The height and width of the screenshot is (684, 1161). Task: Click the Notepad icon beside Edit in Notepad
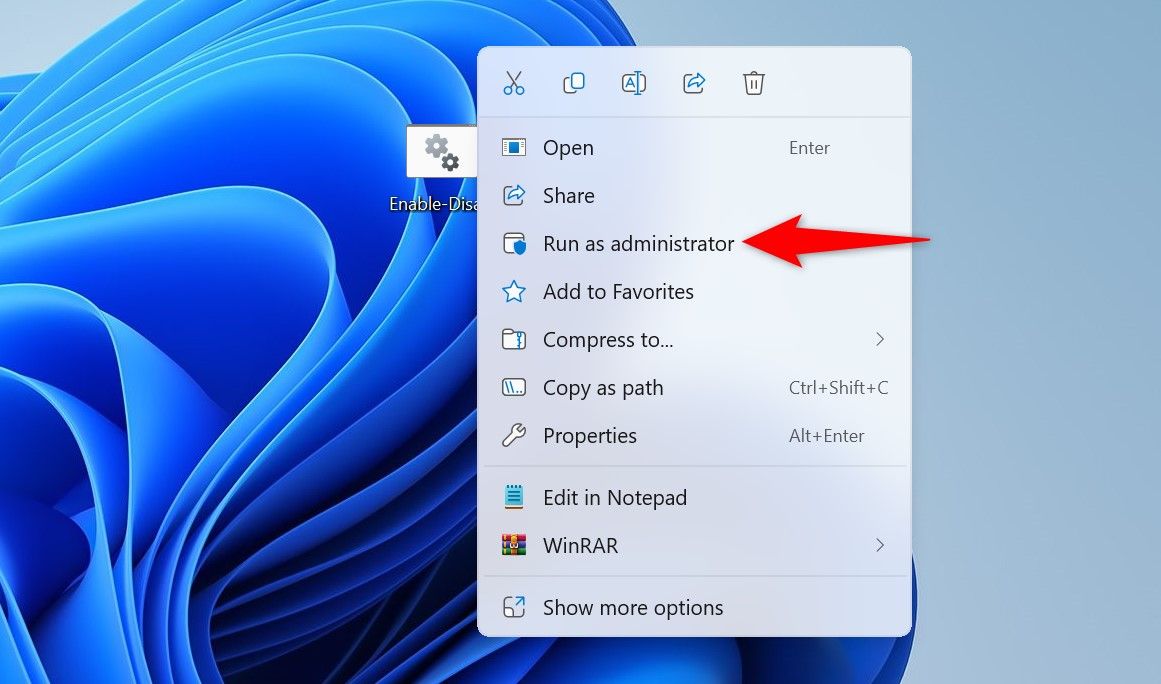tap(514, 497)
